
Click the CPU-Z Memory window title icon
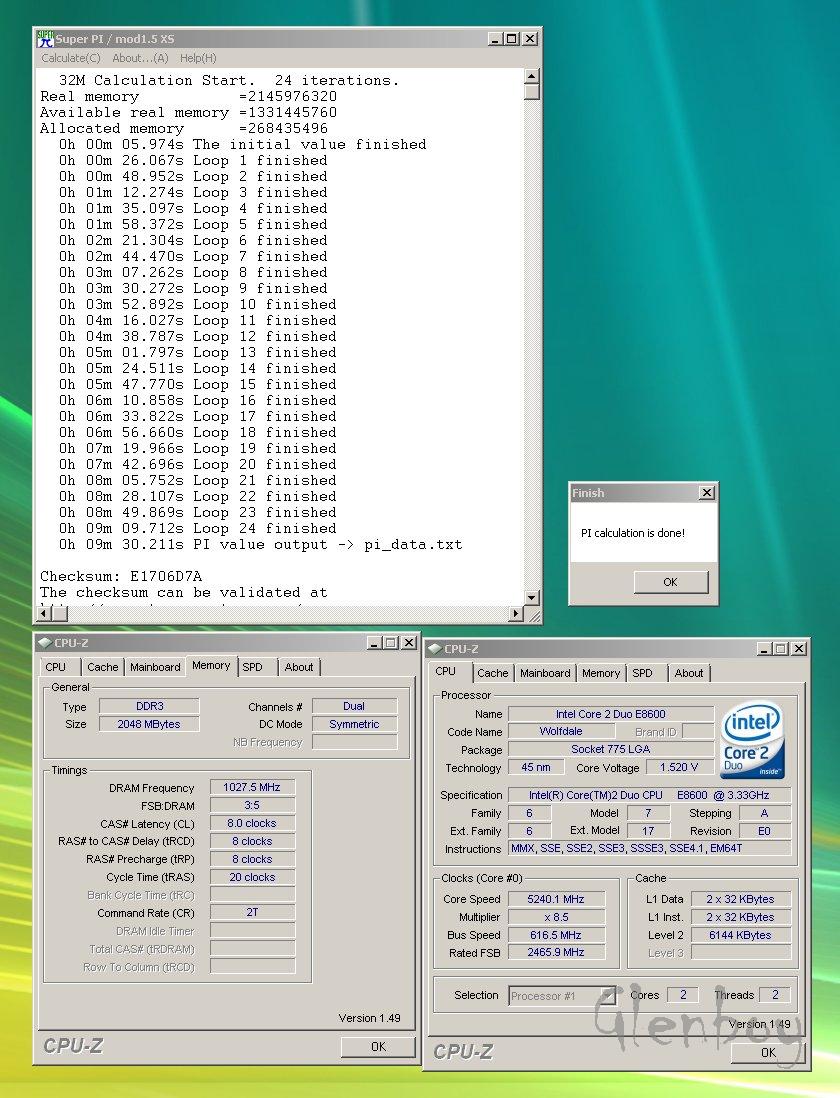tap(44, 643)
